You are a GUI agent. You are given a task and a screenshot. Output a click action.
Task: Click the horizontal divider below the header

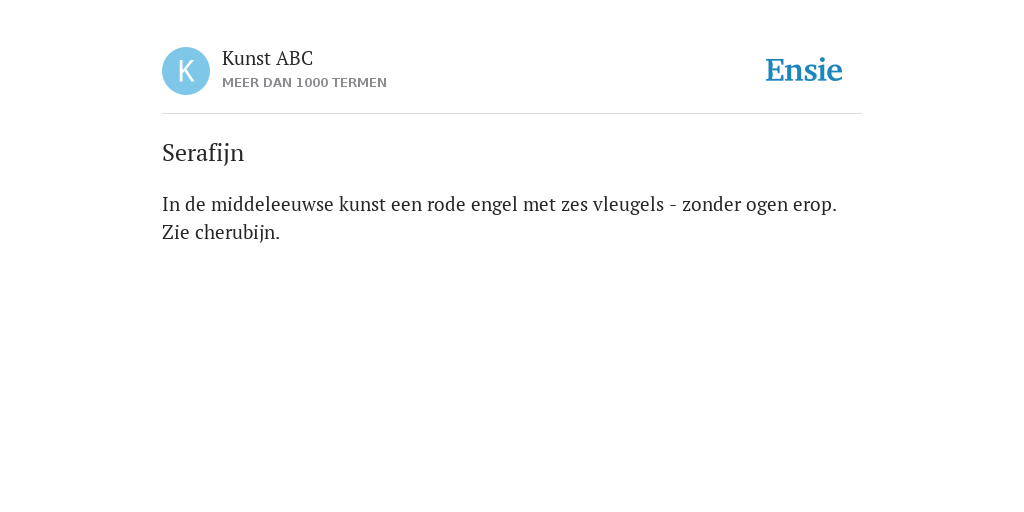512,114
